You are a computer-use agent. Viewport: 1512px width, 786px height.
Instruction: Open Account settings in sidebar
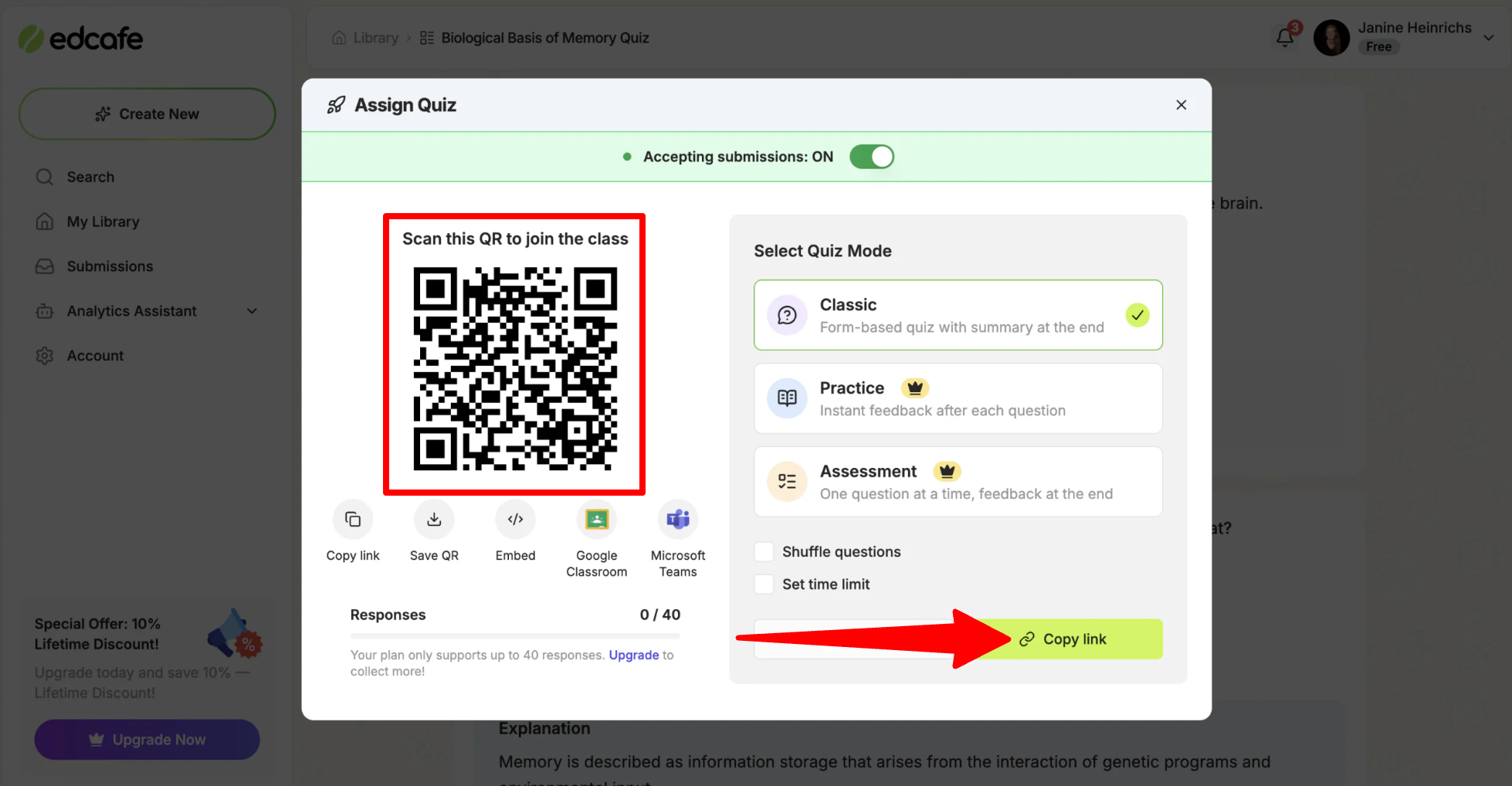point(95,356)
